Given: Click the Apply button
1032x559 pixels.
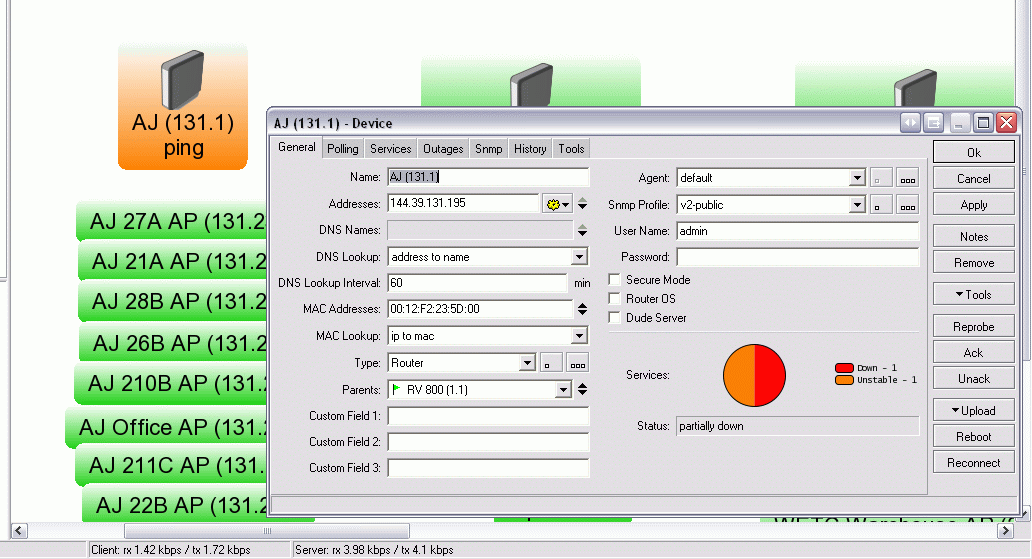Looking at the screenshot, I should [973, 205].
